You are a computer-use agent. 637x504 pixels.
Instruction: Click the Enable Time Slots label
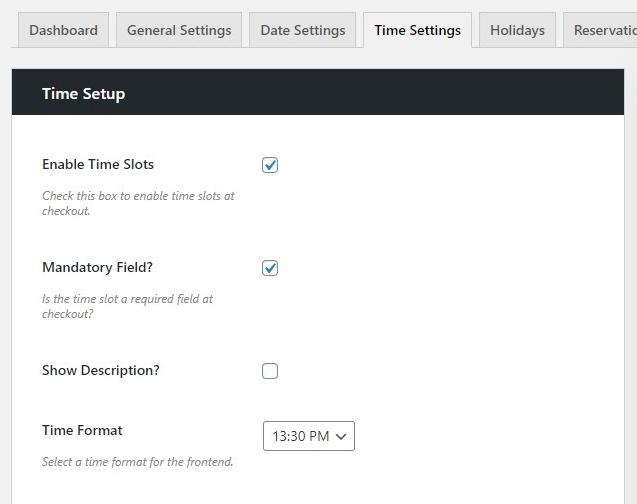98,164
